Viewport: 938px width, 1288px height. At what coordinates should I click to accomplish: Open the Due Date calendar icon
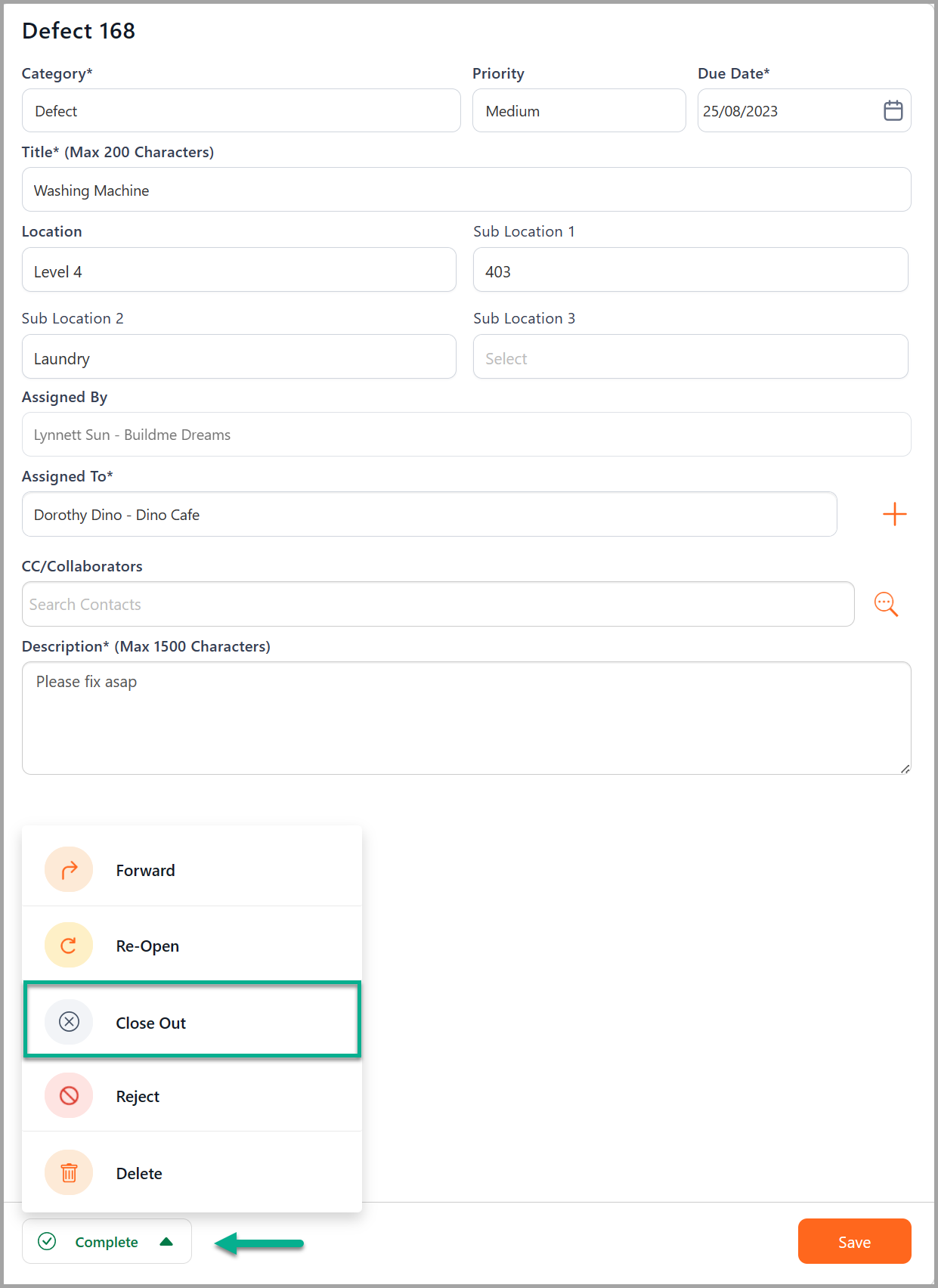tap(893, 110)
